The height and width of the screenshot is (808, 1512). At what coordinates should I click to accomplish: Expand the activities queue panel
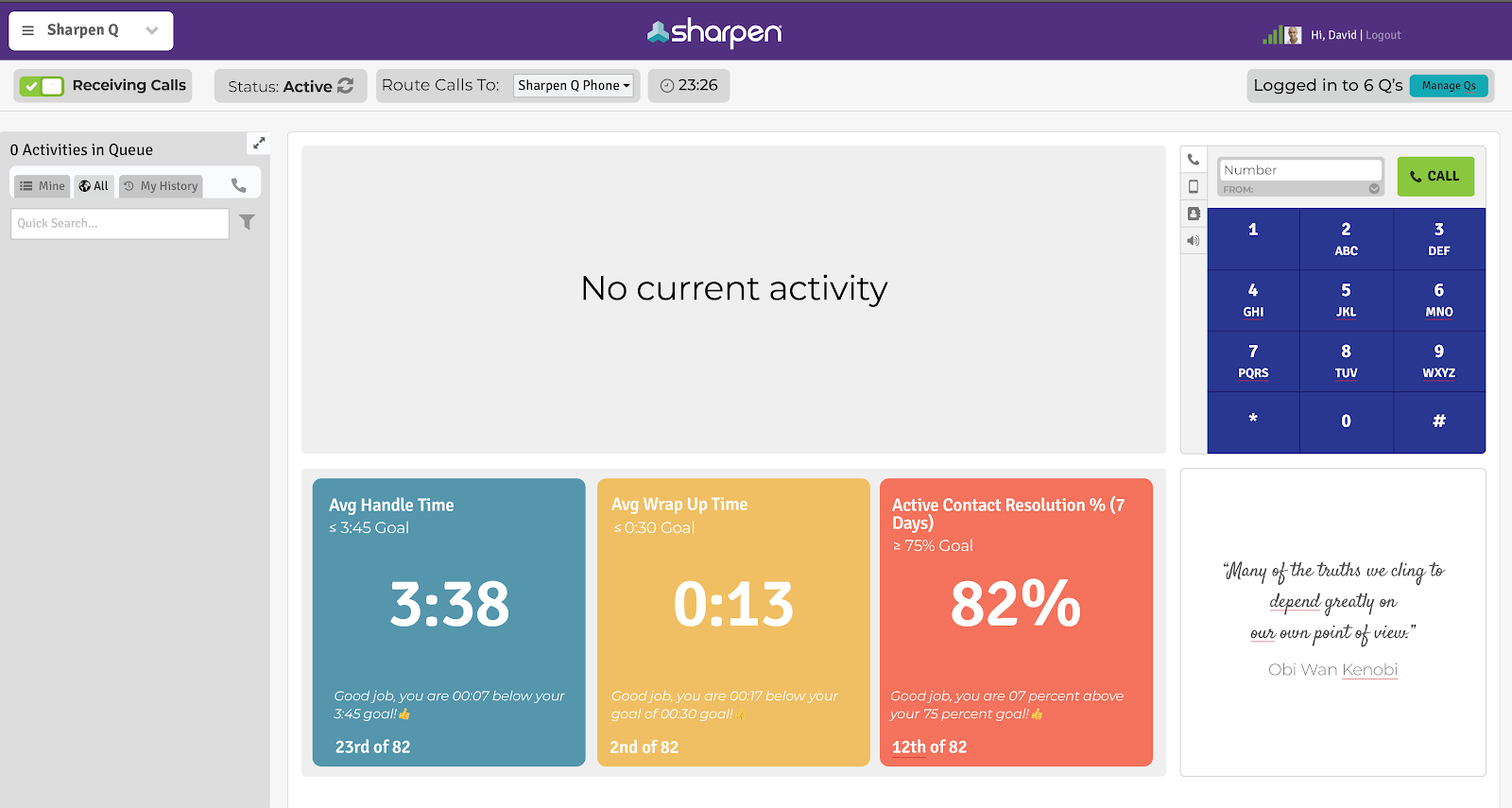pyautogui.click(x=259, y=143)
